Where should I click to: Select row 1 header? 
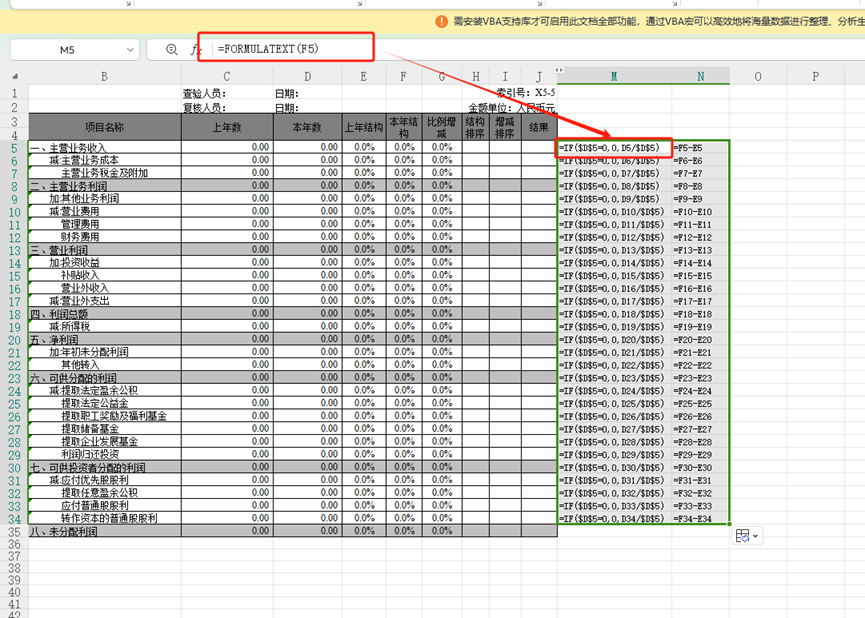(14, 93)
